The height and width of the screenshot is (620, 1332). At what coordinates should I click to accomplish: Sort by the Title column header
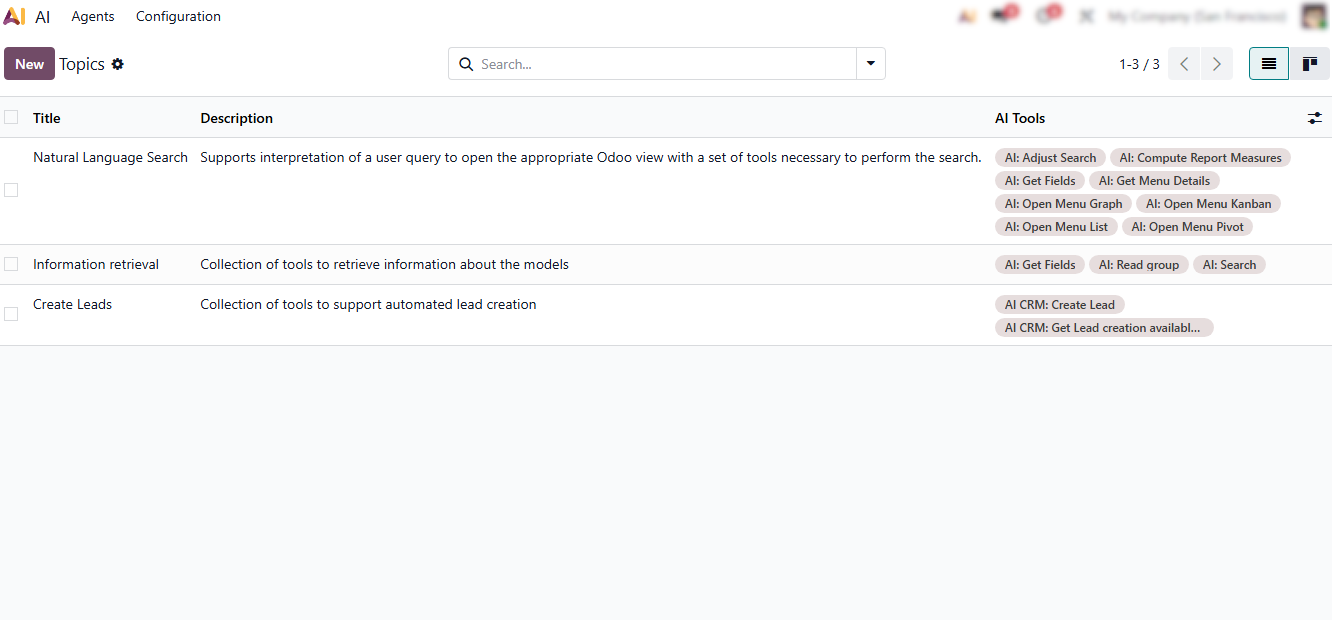pyautogui.click(x=47, y=118)
